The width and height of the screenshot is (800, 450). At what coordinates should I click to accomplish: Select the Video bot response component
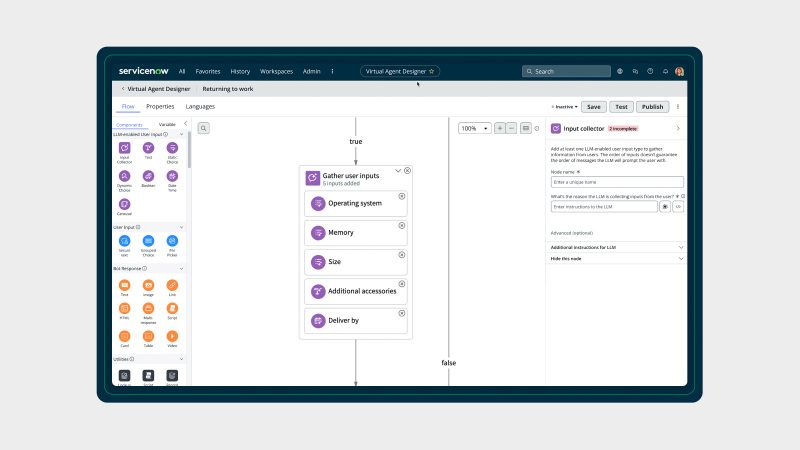(172, 336)
